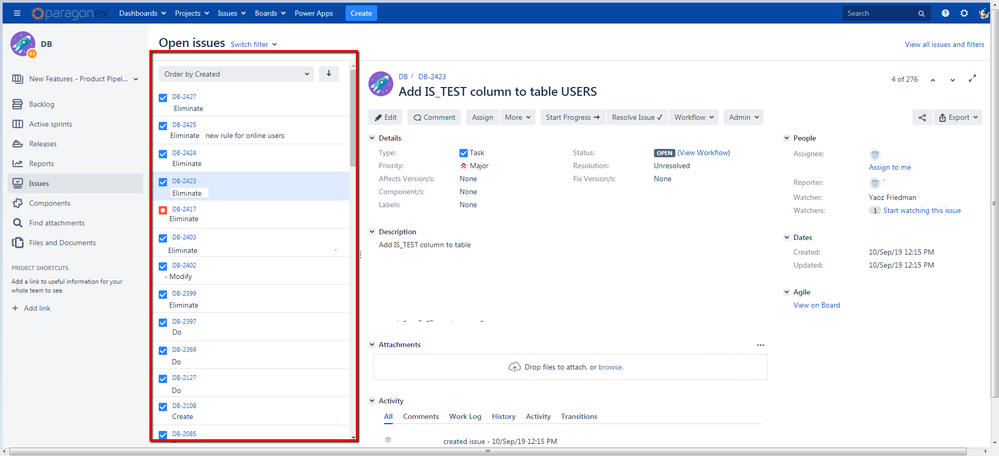999x456 pixels.
Task: Open the settings gear icon in header
Action: (964, 13)
